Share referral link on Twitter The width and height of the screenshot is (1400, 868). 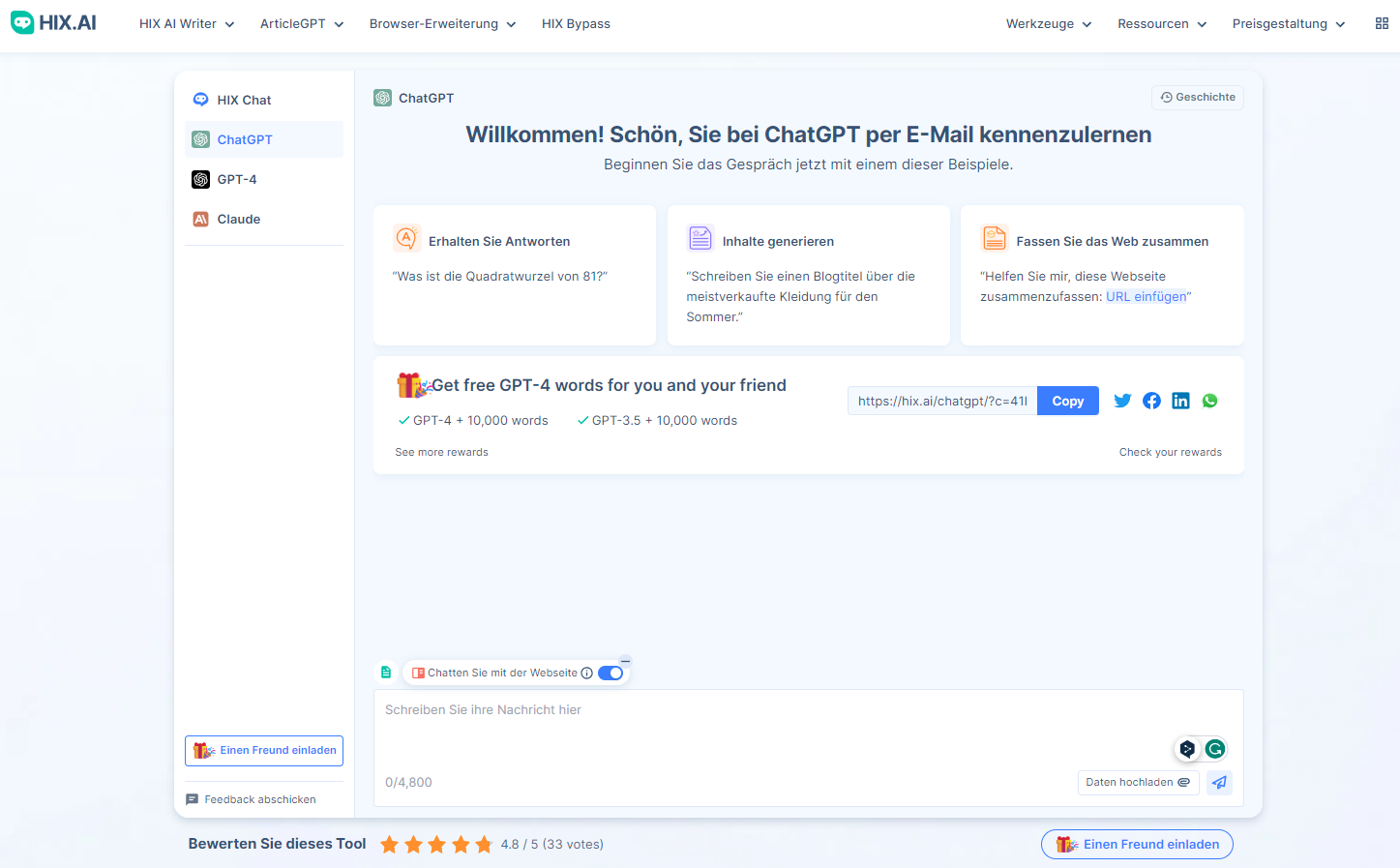click(x=1122, y=401)
